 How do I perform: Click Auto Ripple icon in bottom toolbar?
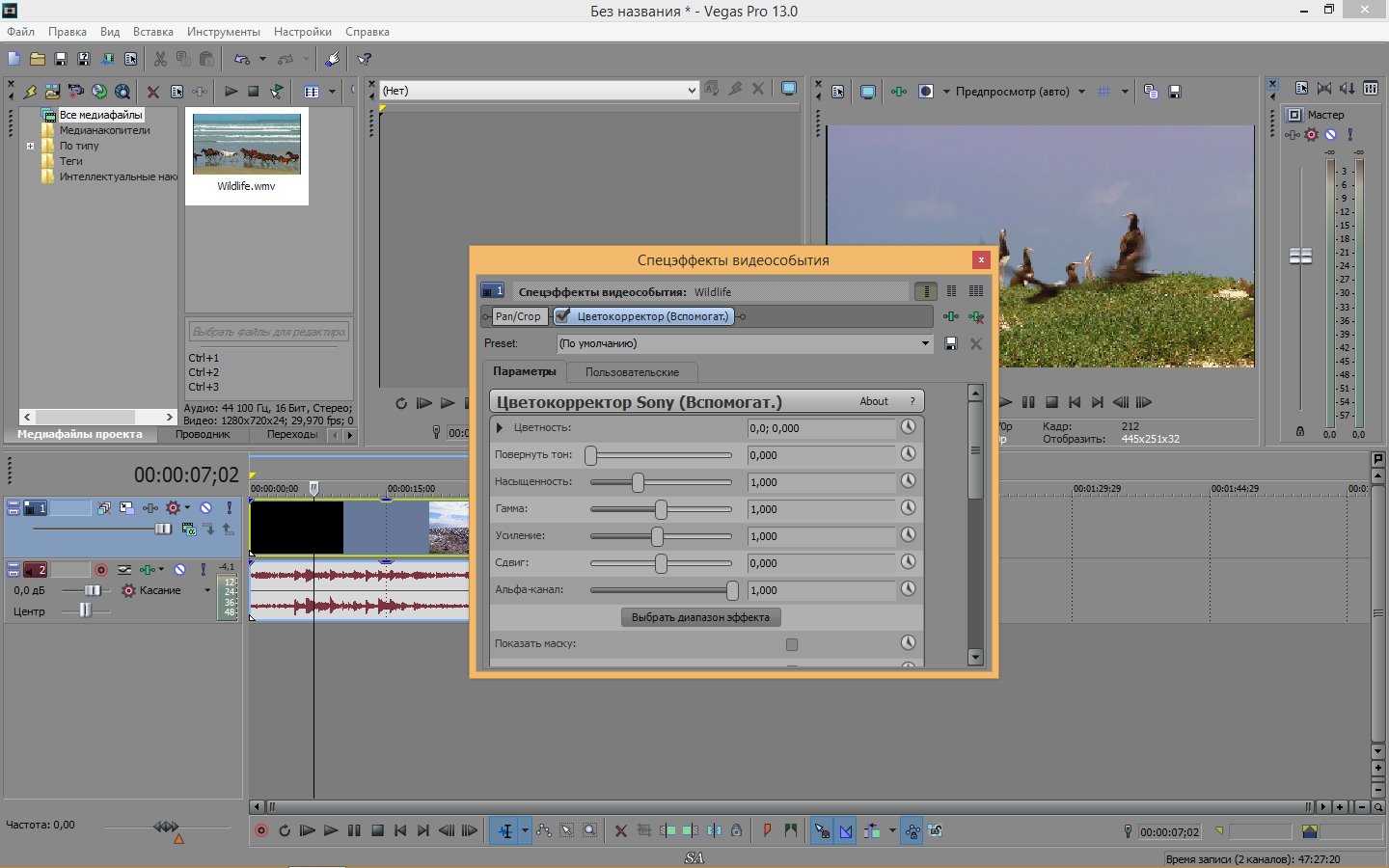pos(872,830)
